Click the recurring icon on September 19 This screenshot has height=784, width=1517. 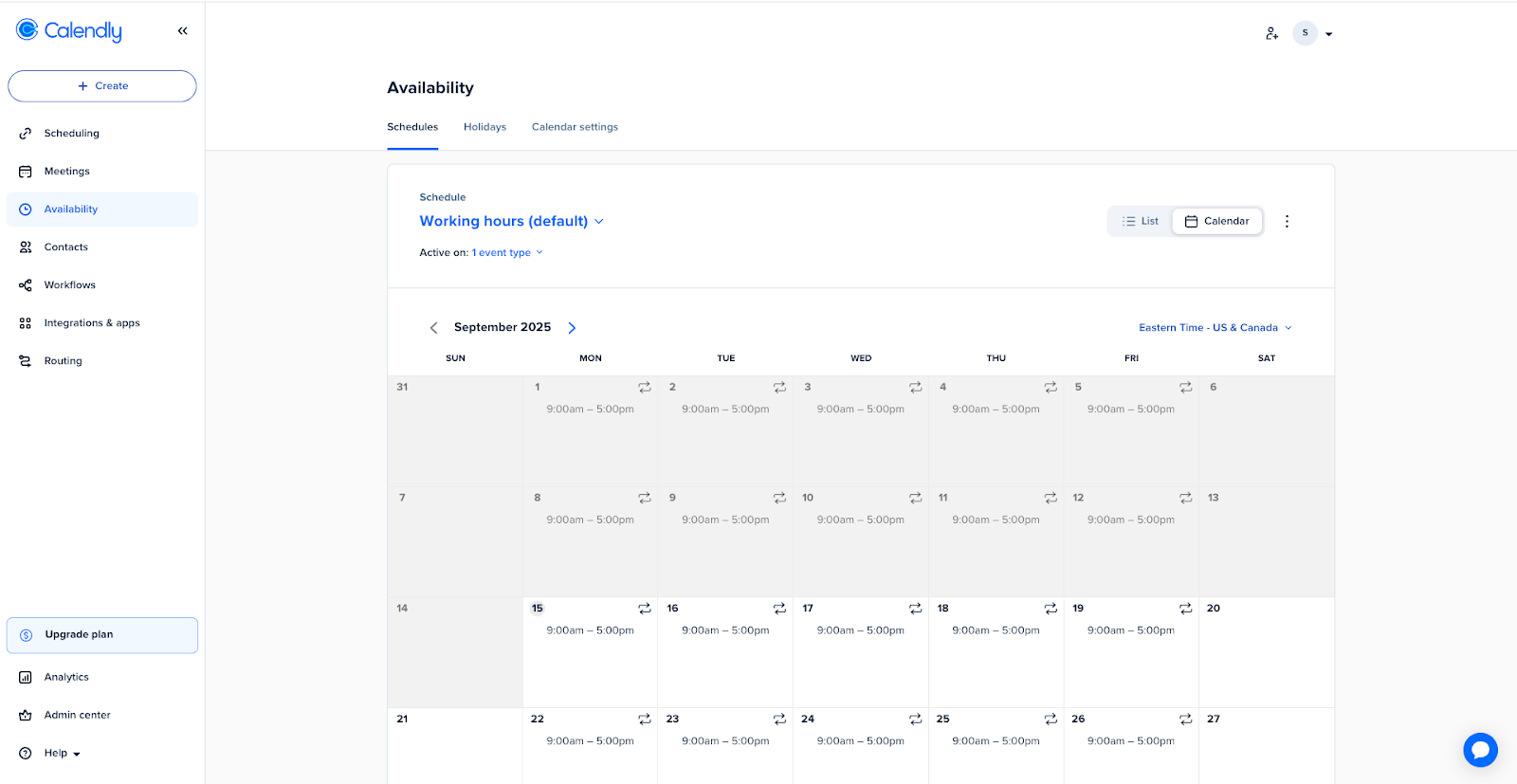click(x=1185, y=609)
